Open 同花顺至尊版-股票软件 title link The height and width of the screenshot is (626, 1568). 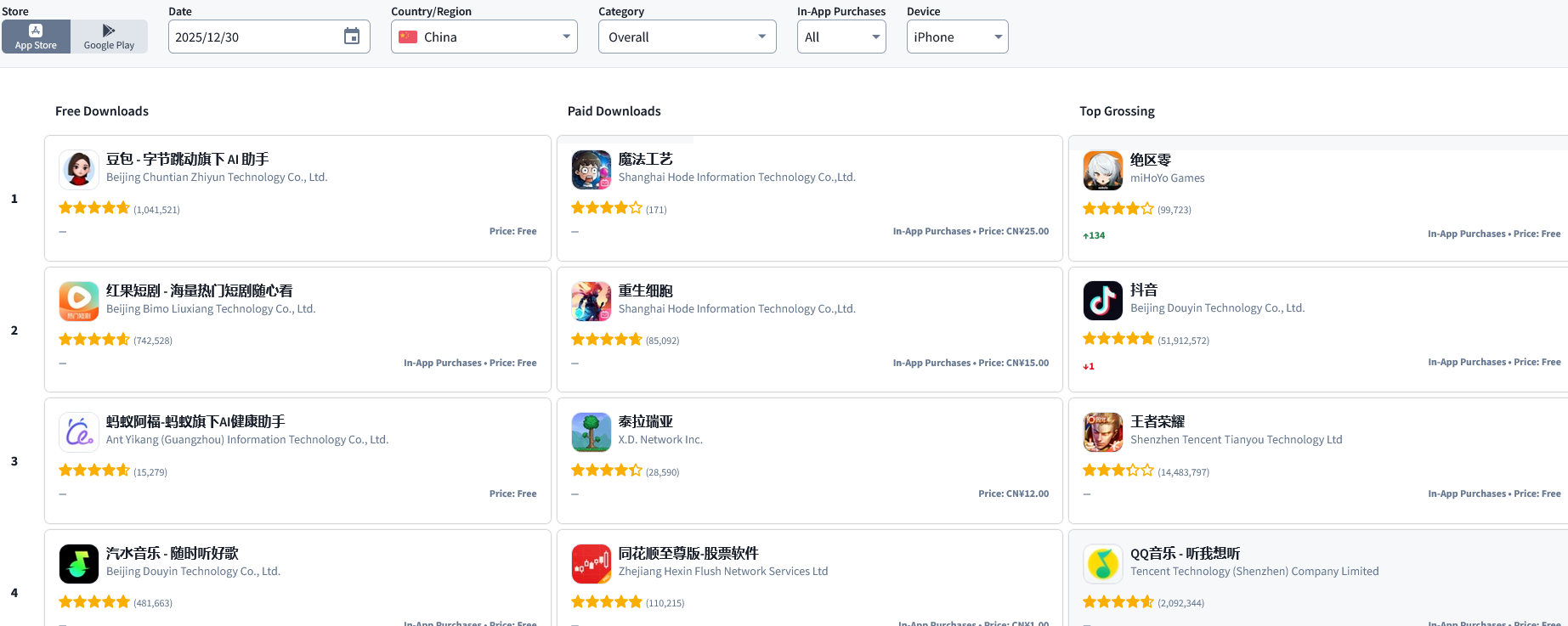(x=688, y=553)
